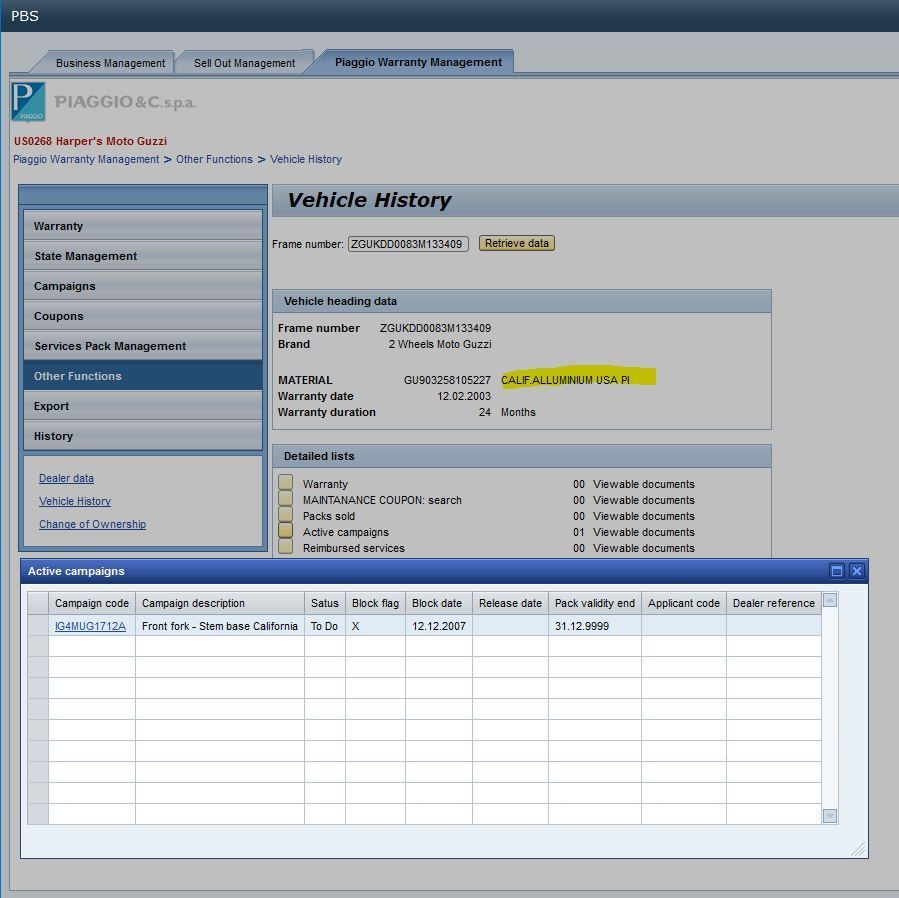Select the second empty row selector

pyautogui.click(x=38, y=646)
